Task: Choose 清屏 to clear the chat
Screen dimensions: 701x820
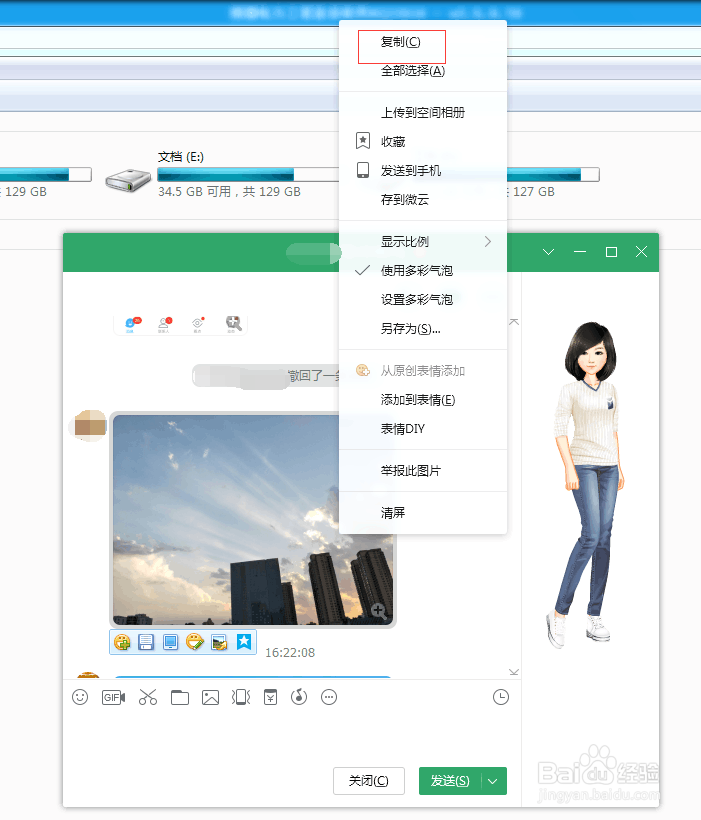Action: click(423, 512)
